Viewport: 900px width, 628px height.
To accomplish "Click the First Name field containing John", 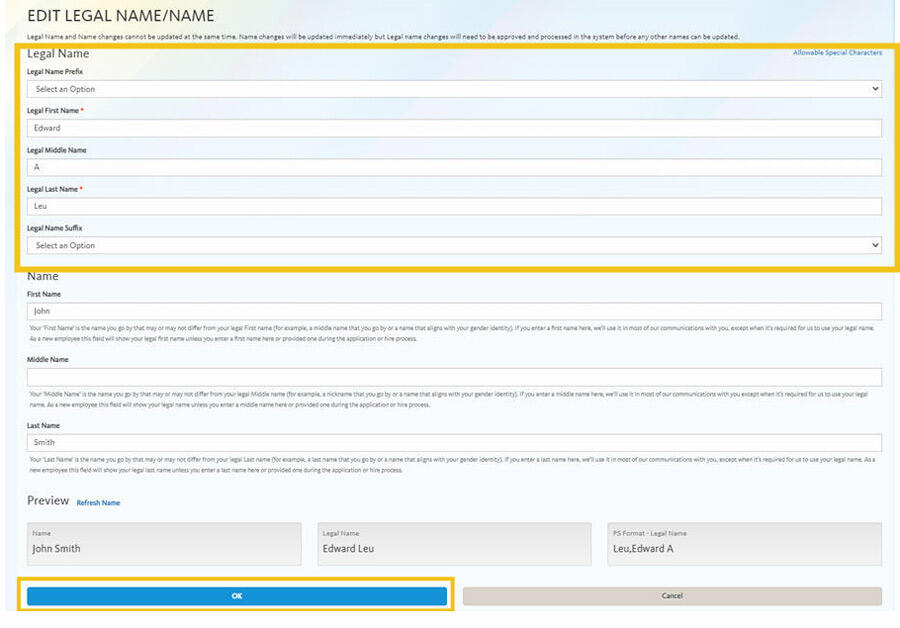I will tap(450, 311).
